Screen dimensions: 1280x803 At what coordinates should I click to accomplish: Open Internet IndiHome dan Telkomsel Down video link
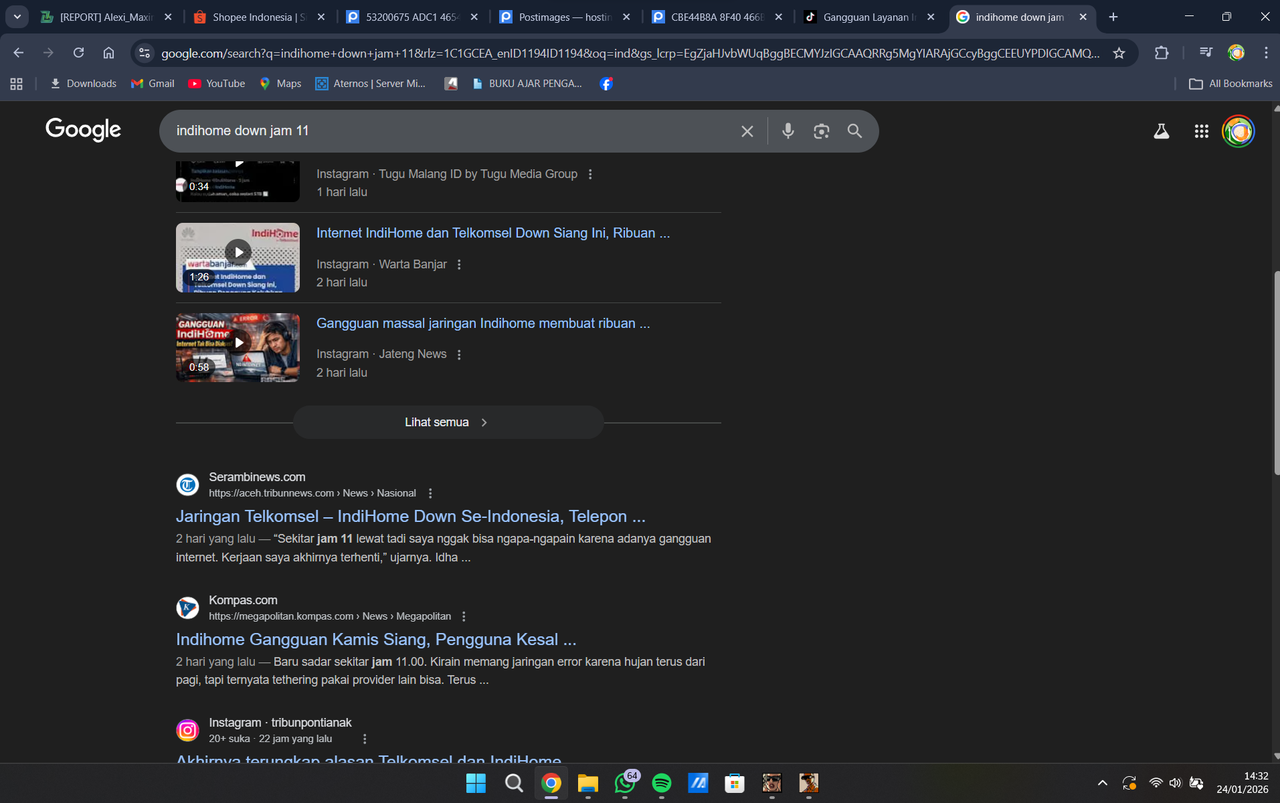point(493,233)
